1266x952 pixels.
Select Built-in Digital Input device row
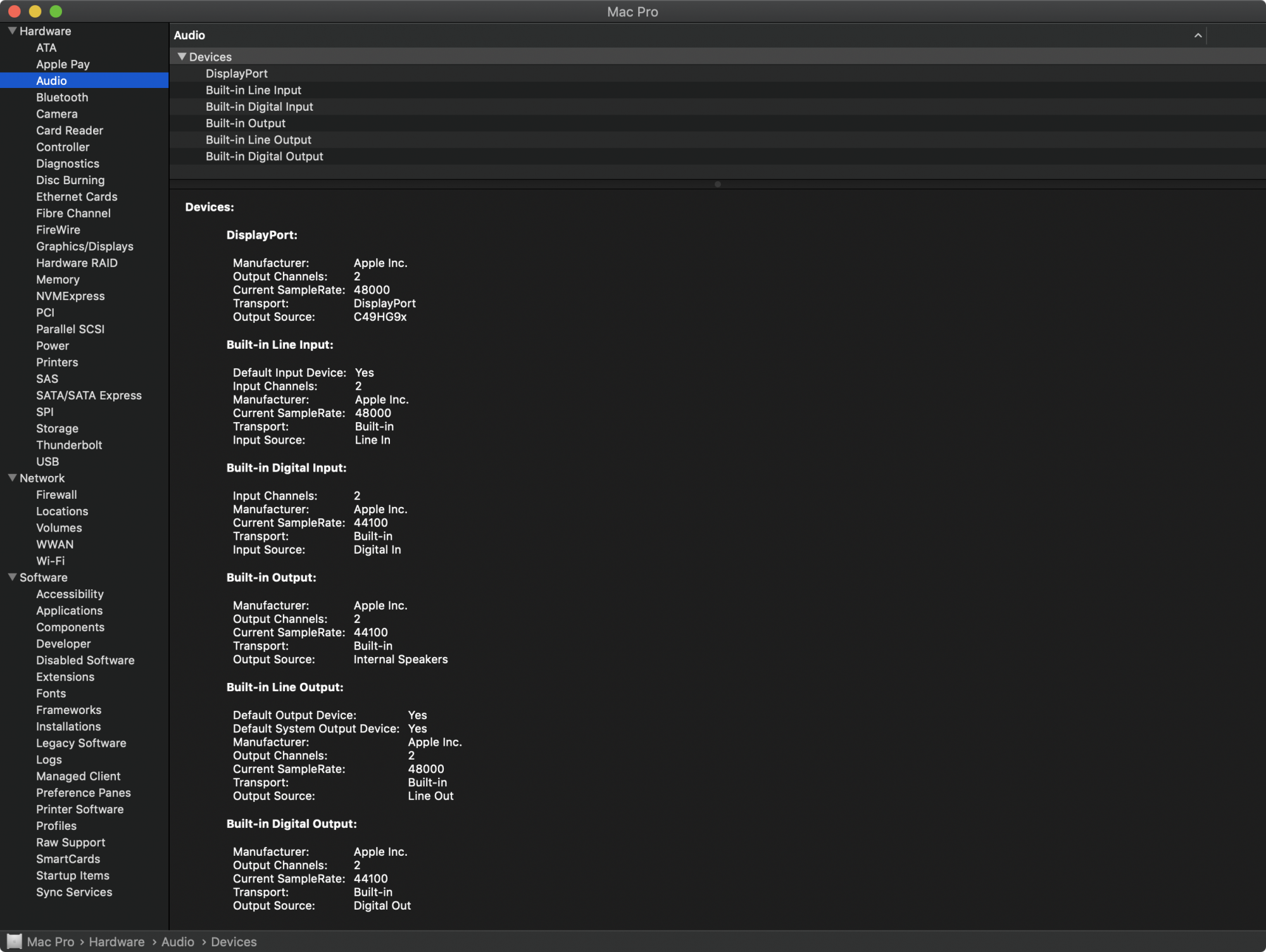[718, 106]
